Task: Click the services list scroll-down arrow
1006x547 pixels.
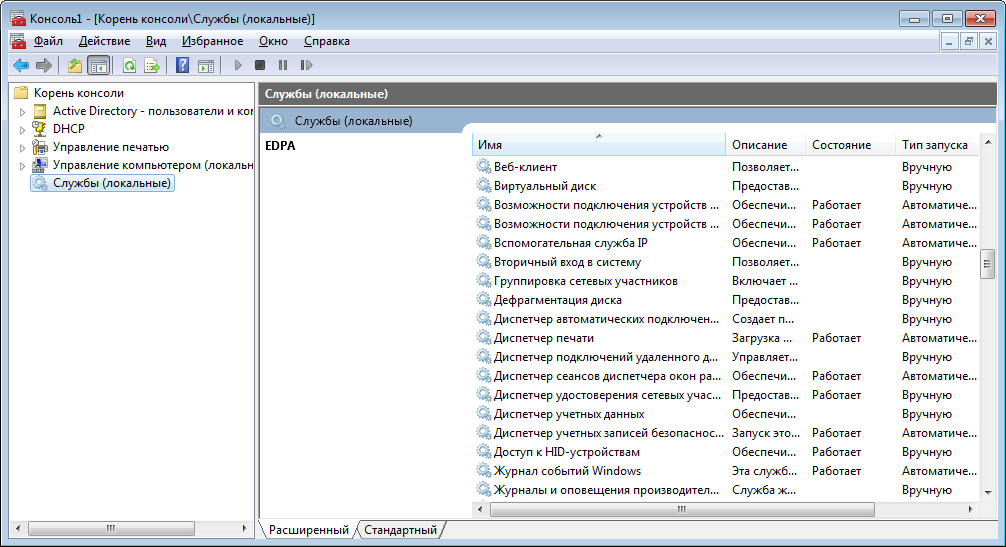Action: (x=987, y=492)
